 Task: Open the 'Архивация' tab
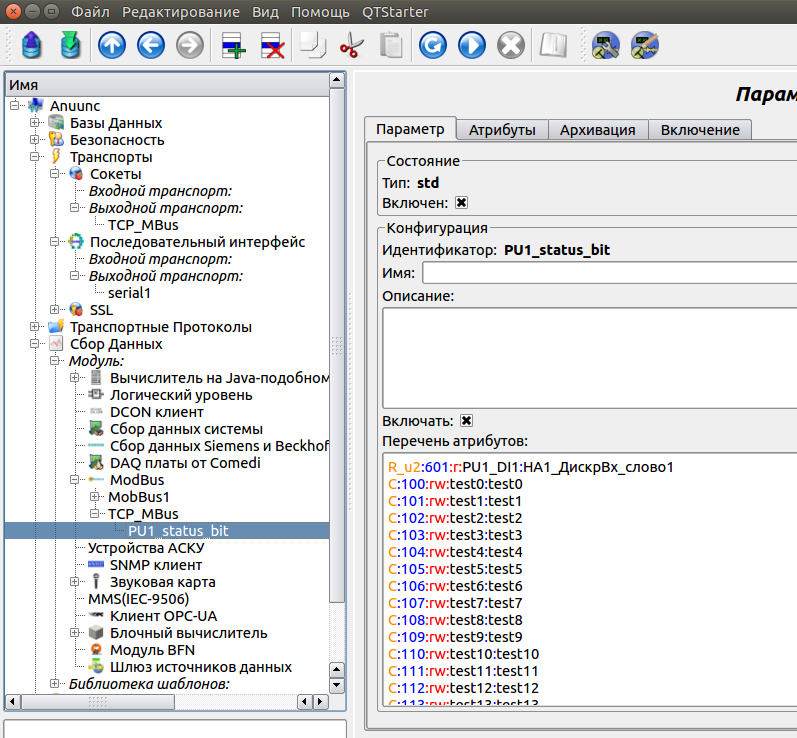pyautogui.click(x=597, y=130)
